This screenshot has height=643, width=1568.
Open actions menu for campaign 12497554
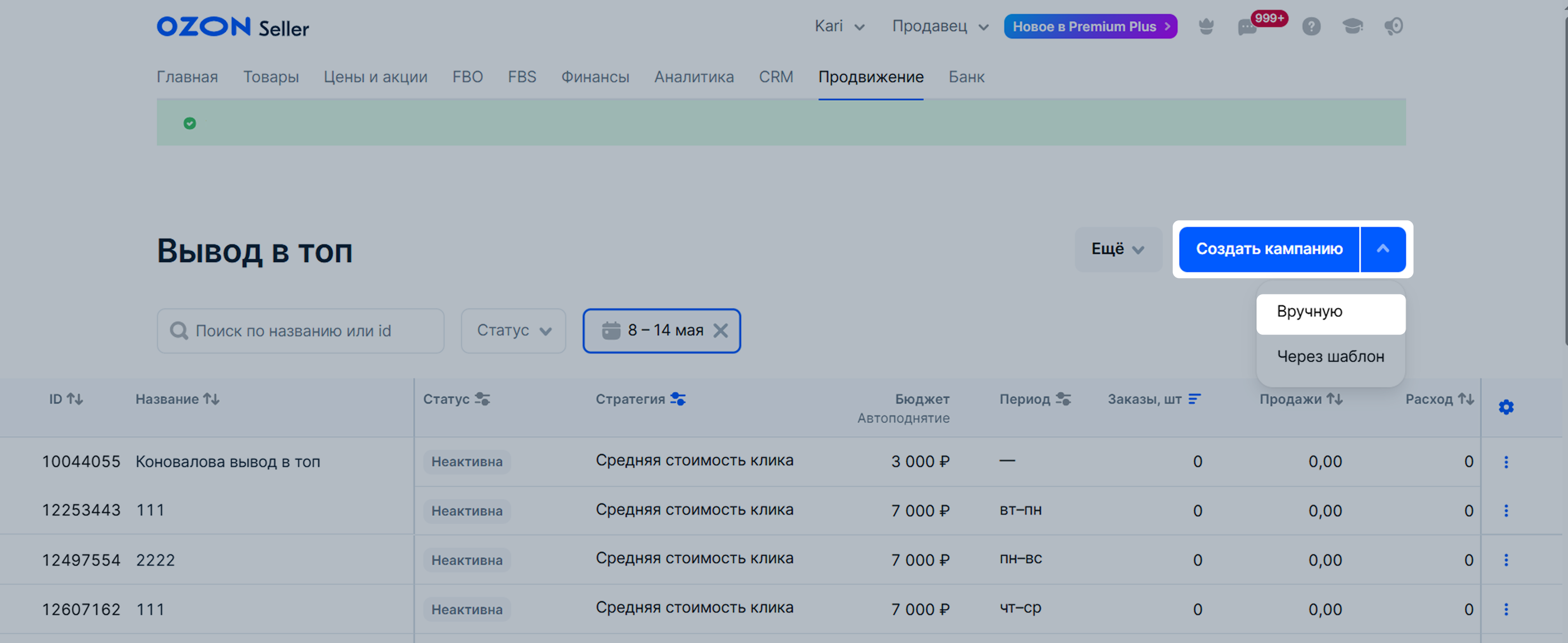click(x=1506, y=560)
